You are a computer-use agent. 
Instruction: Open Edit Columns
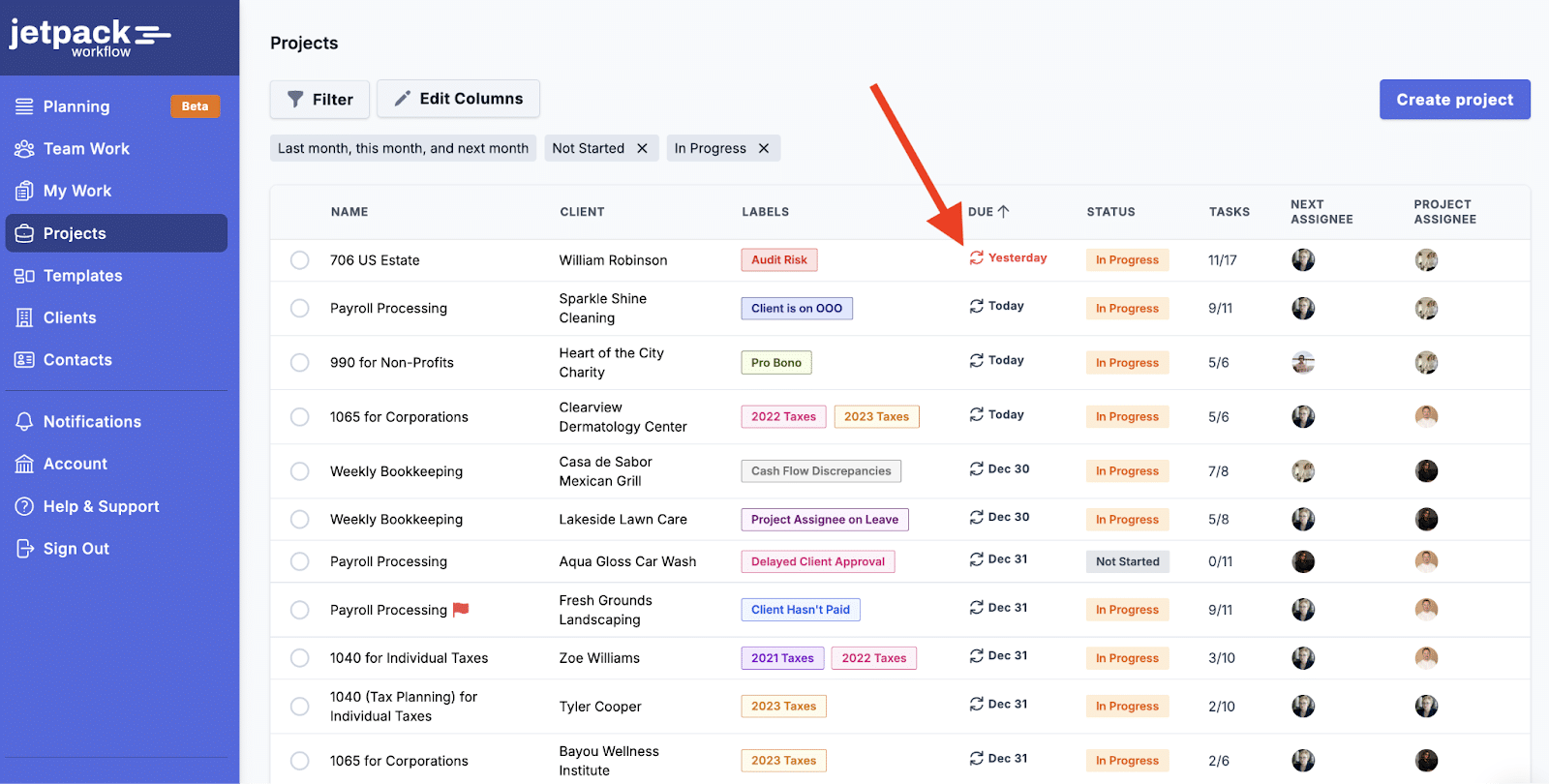pyautogui.click(x=458, y=99)
